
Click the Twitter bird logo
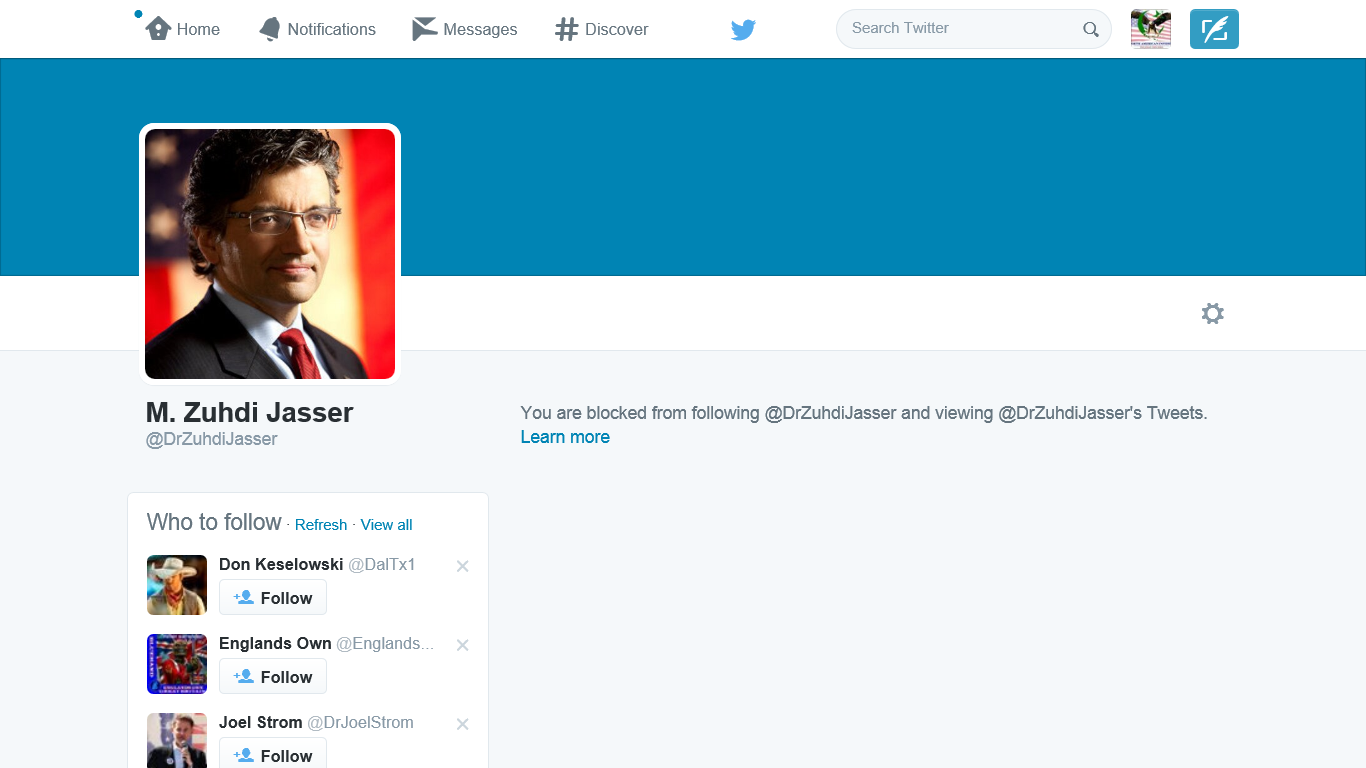pyautogui.click(x=743, y=30)
